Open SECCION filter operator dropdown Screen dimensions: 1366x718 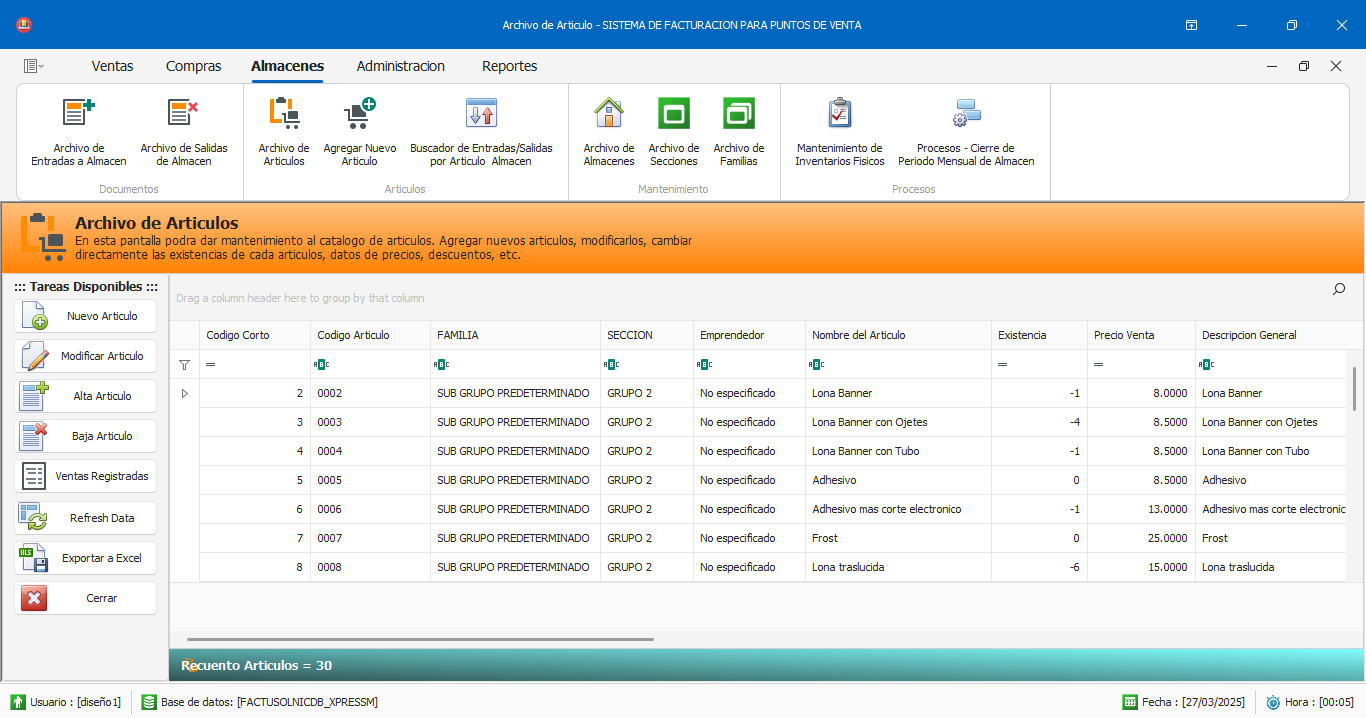tap(611, 365)
